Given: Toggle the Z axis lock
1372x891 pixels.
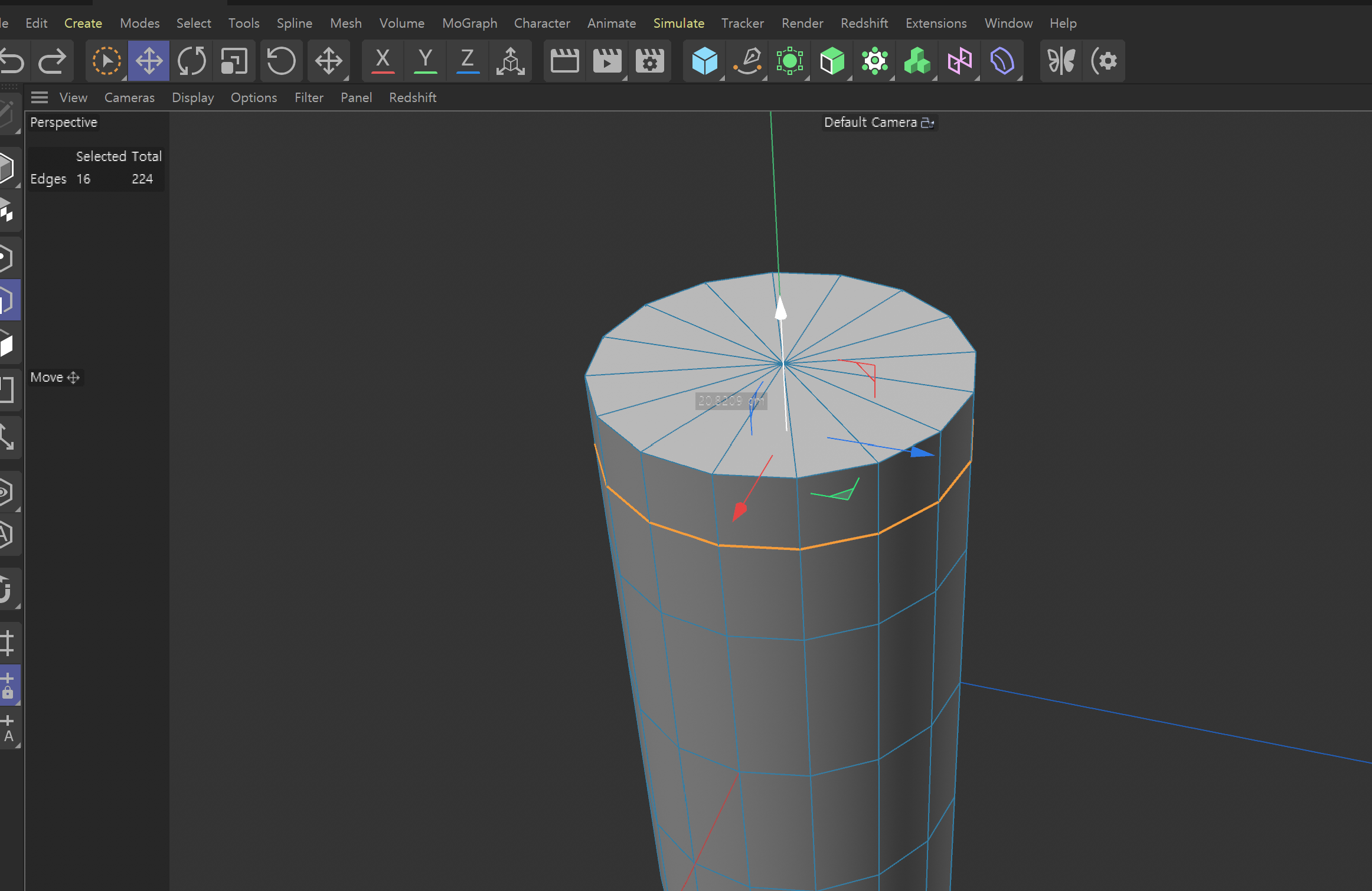Looking at the screenshot, I should (468, 61).
